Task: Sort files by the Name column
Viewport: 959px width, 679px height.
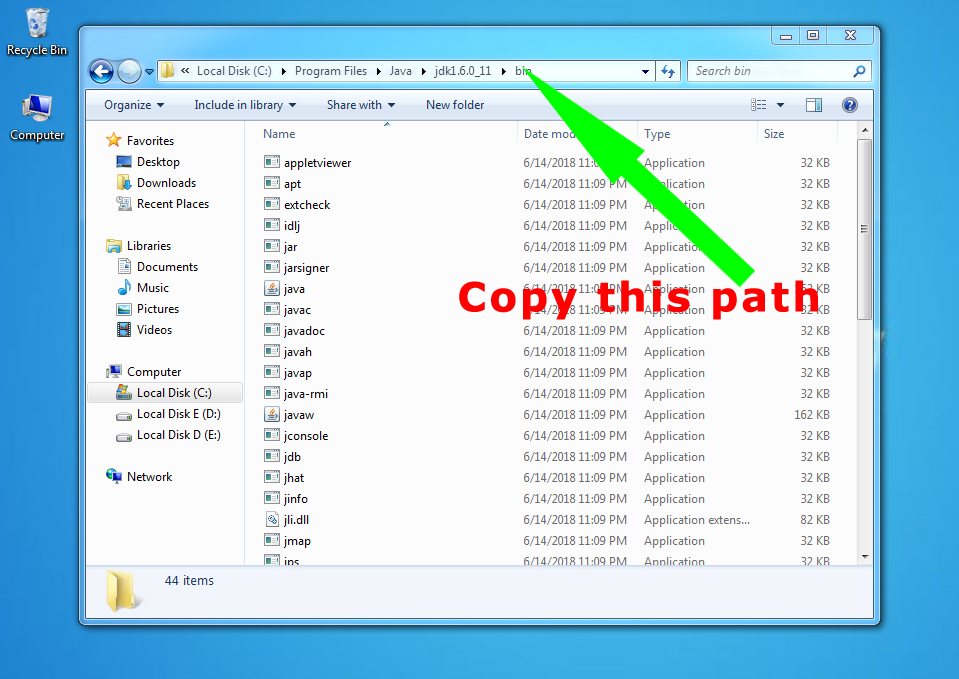Action: click(278, 133)
